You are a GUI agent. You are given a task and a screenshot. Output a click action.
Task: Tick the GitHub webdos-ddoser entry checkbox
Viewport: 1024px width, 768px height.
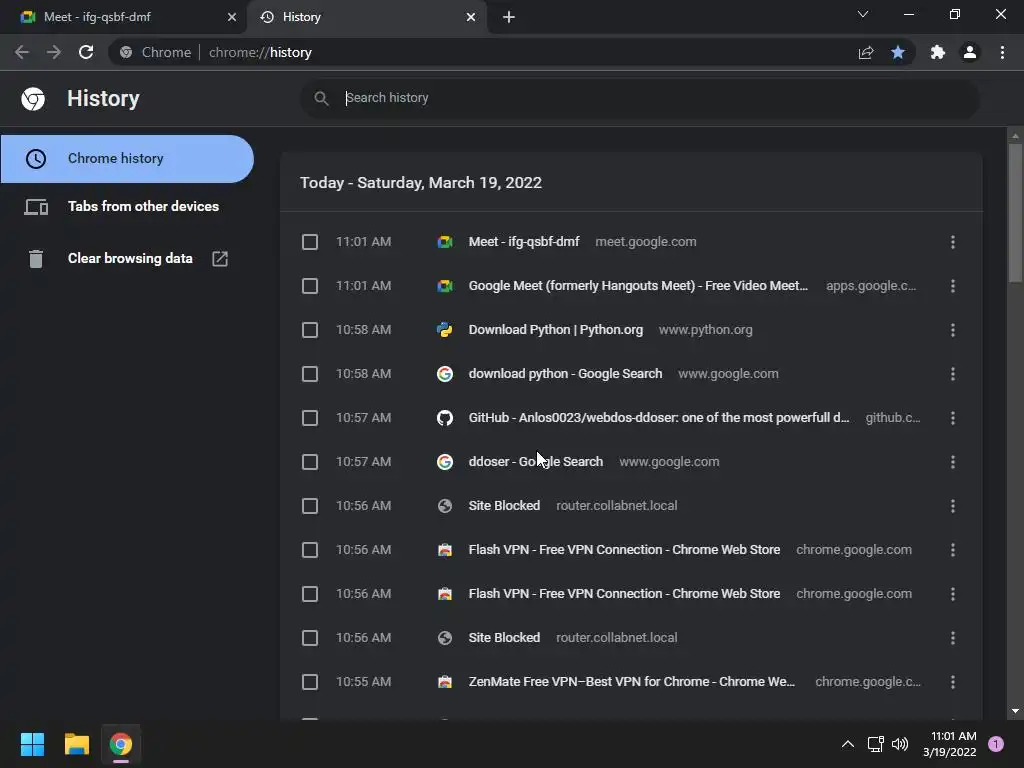(310, 418)
